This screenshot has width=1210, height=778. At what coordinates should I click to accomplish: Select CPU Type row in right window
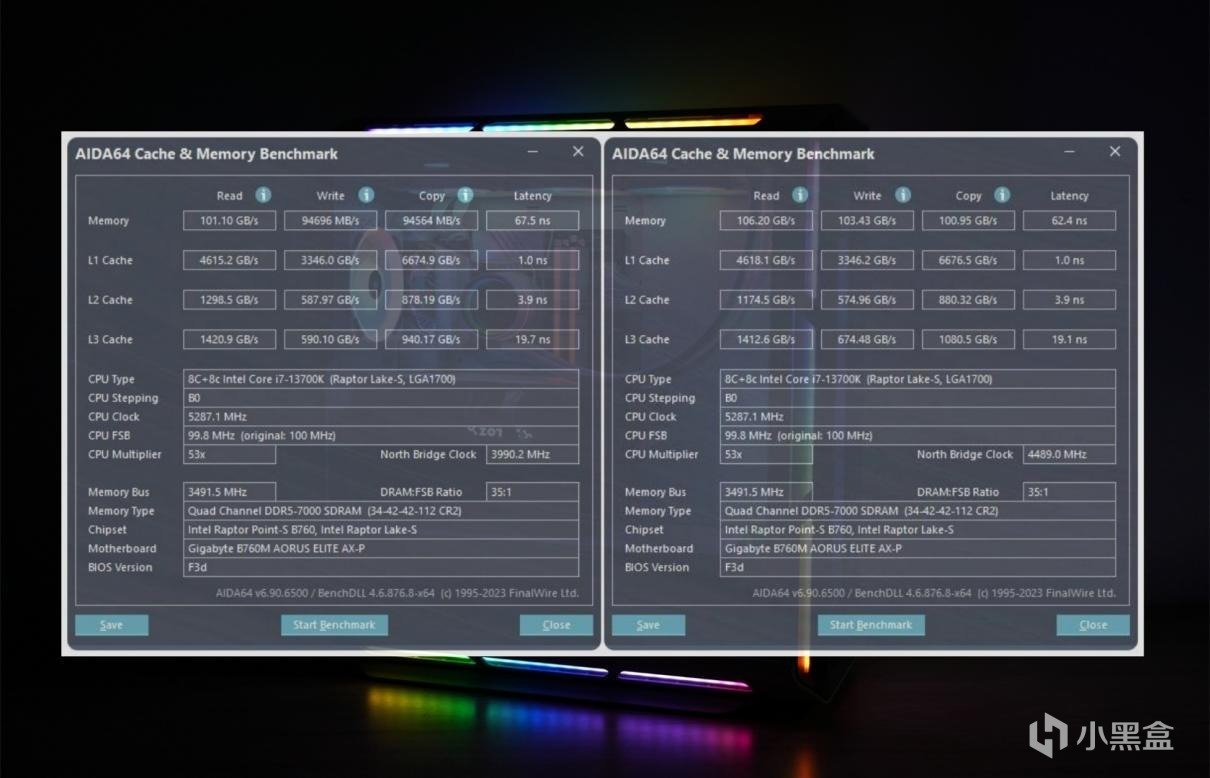(918, 379)
